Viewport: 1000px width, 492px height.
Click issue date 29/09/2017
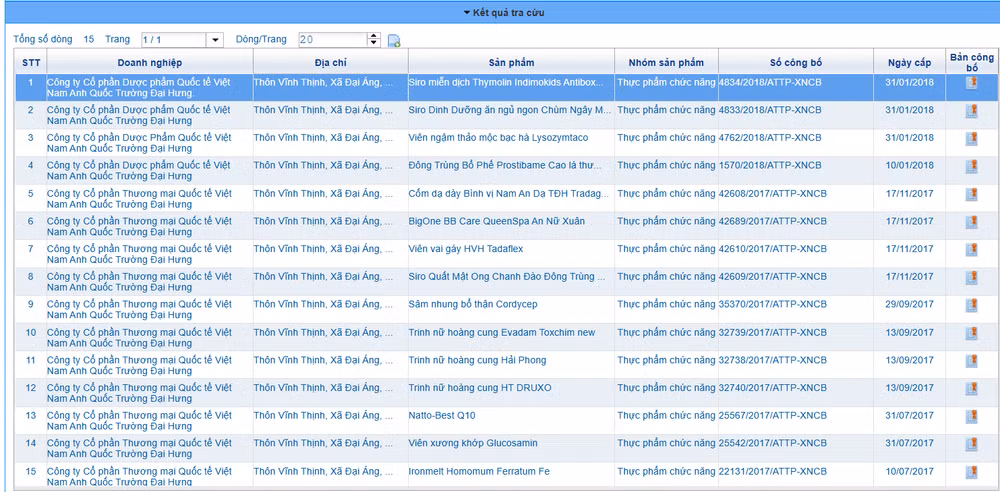point(909,305)
